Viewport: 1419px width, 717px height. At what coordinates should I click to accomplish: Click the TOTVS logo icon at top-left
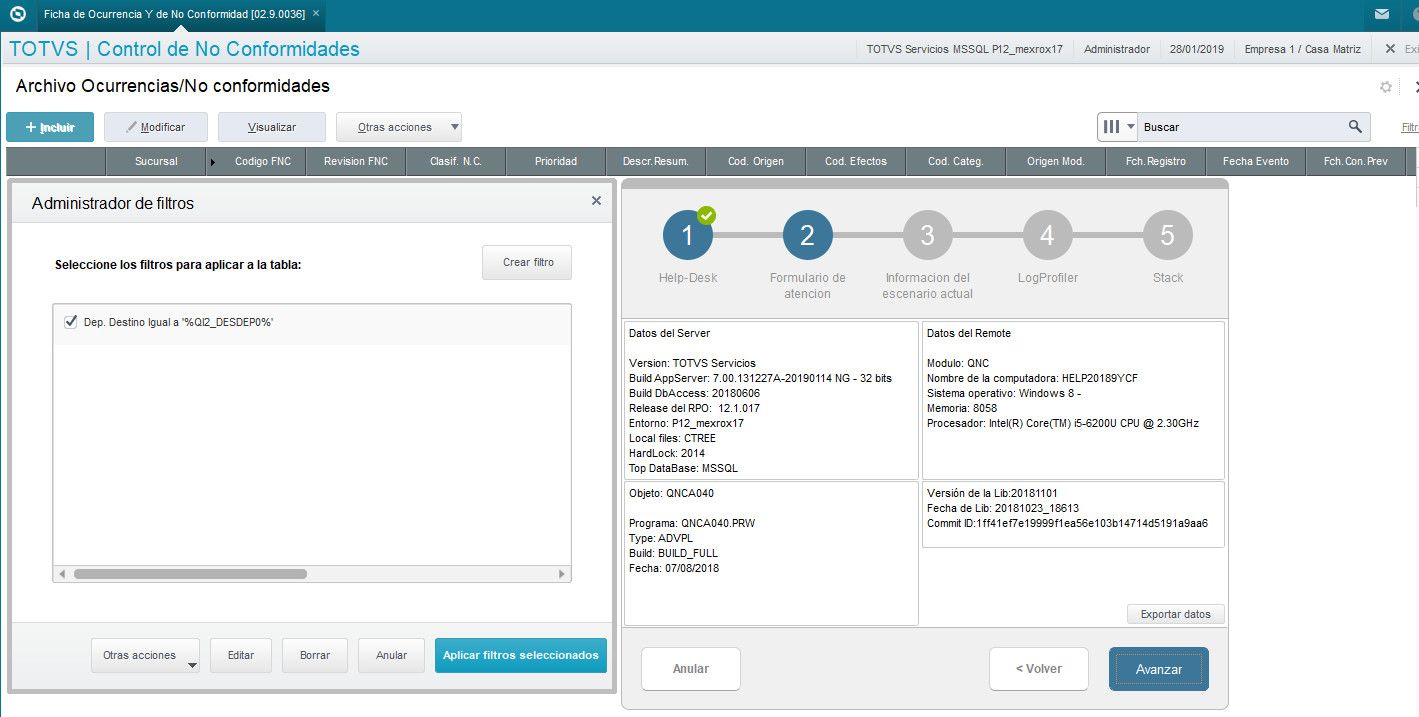(17, 14)
